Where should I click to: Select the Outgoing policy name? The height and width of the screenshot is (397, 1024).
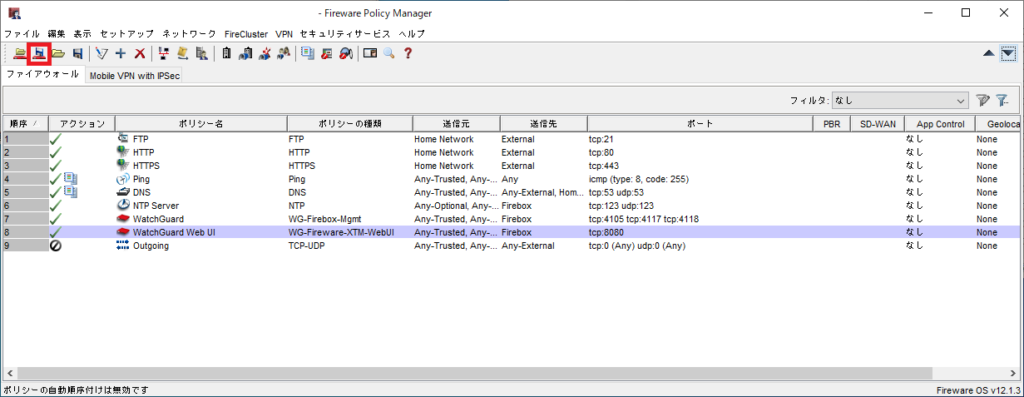click(x=151, y=246)
